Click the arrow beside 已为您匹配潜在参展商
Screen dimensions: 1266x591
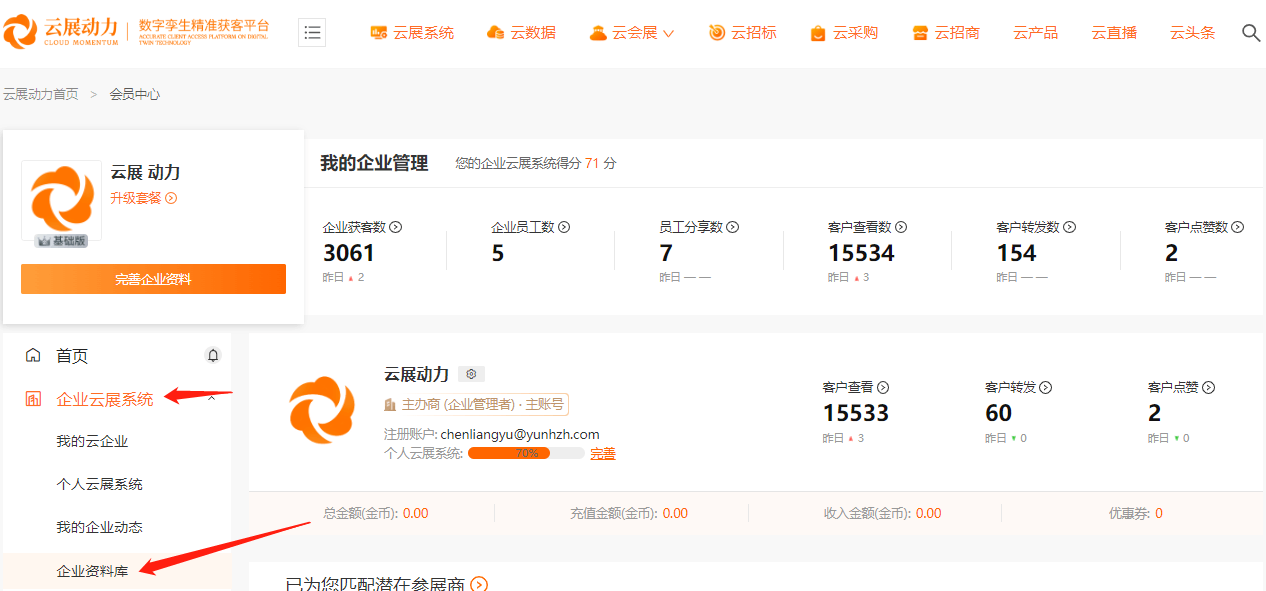pyautogui.click(x=479, y=584)
